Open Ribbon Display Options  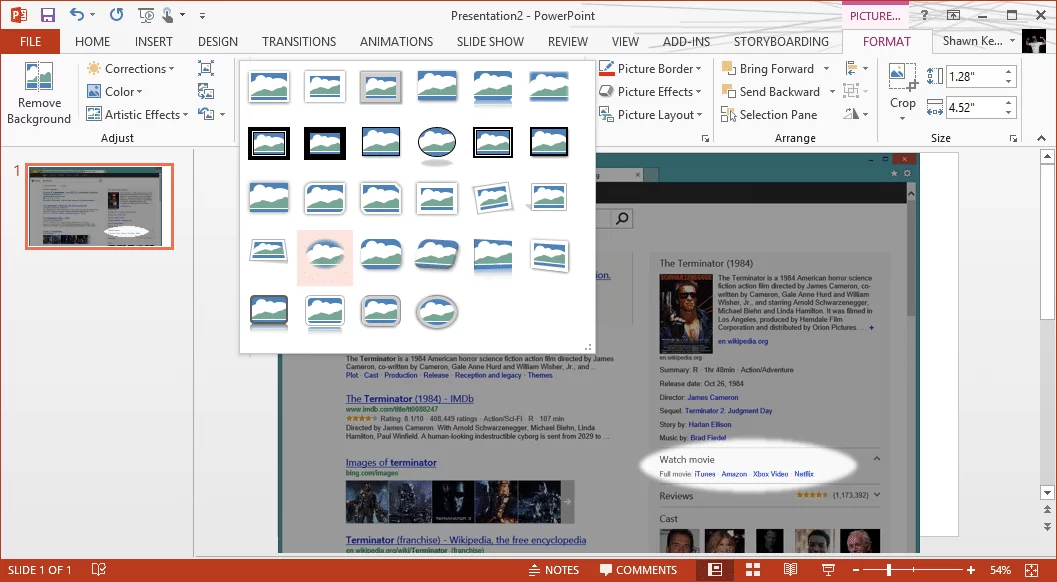(953, 15)
